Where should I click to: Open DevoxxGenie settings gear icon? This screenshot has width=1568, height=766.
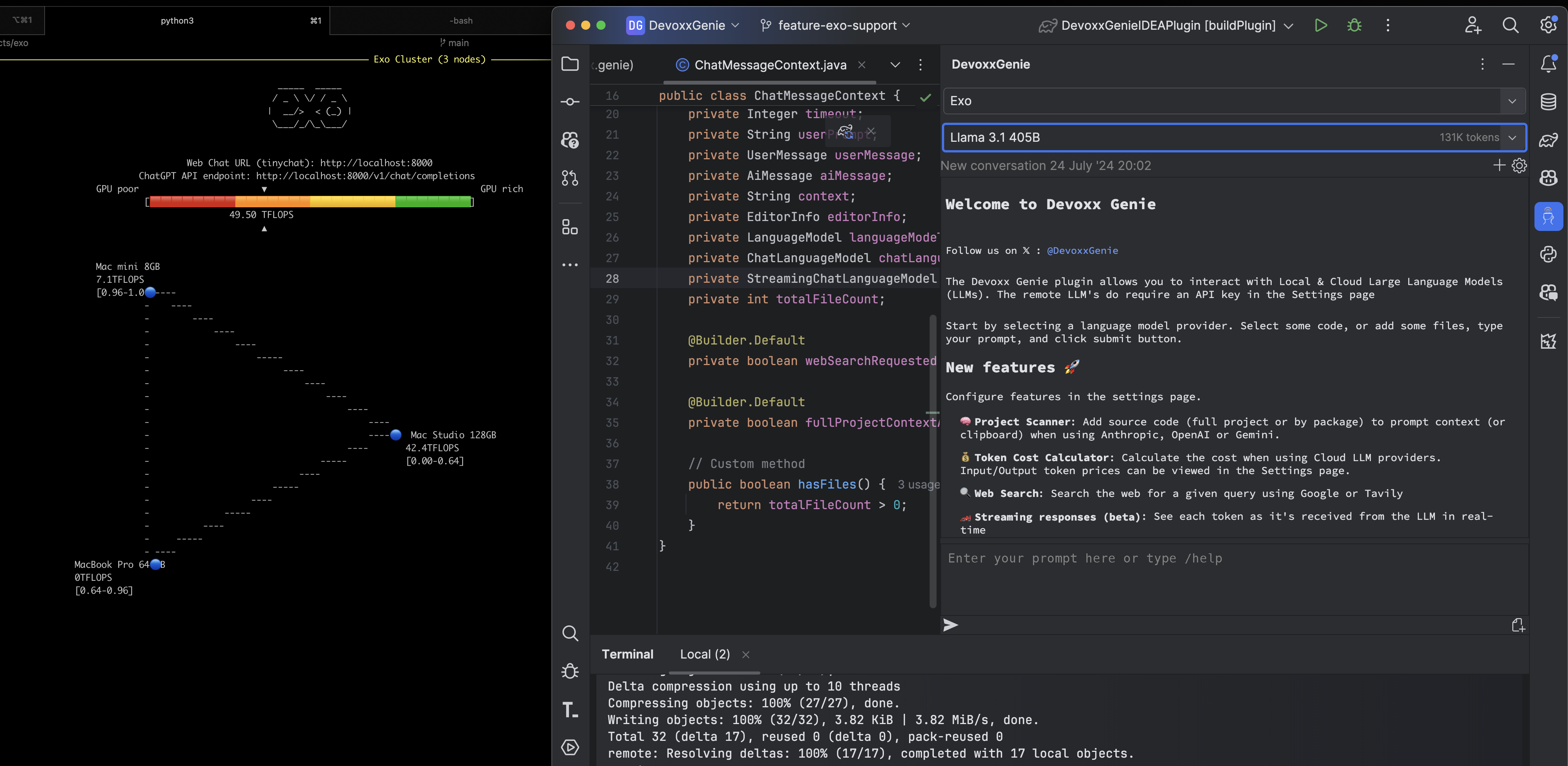point(1519,165)
